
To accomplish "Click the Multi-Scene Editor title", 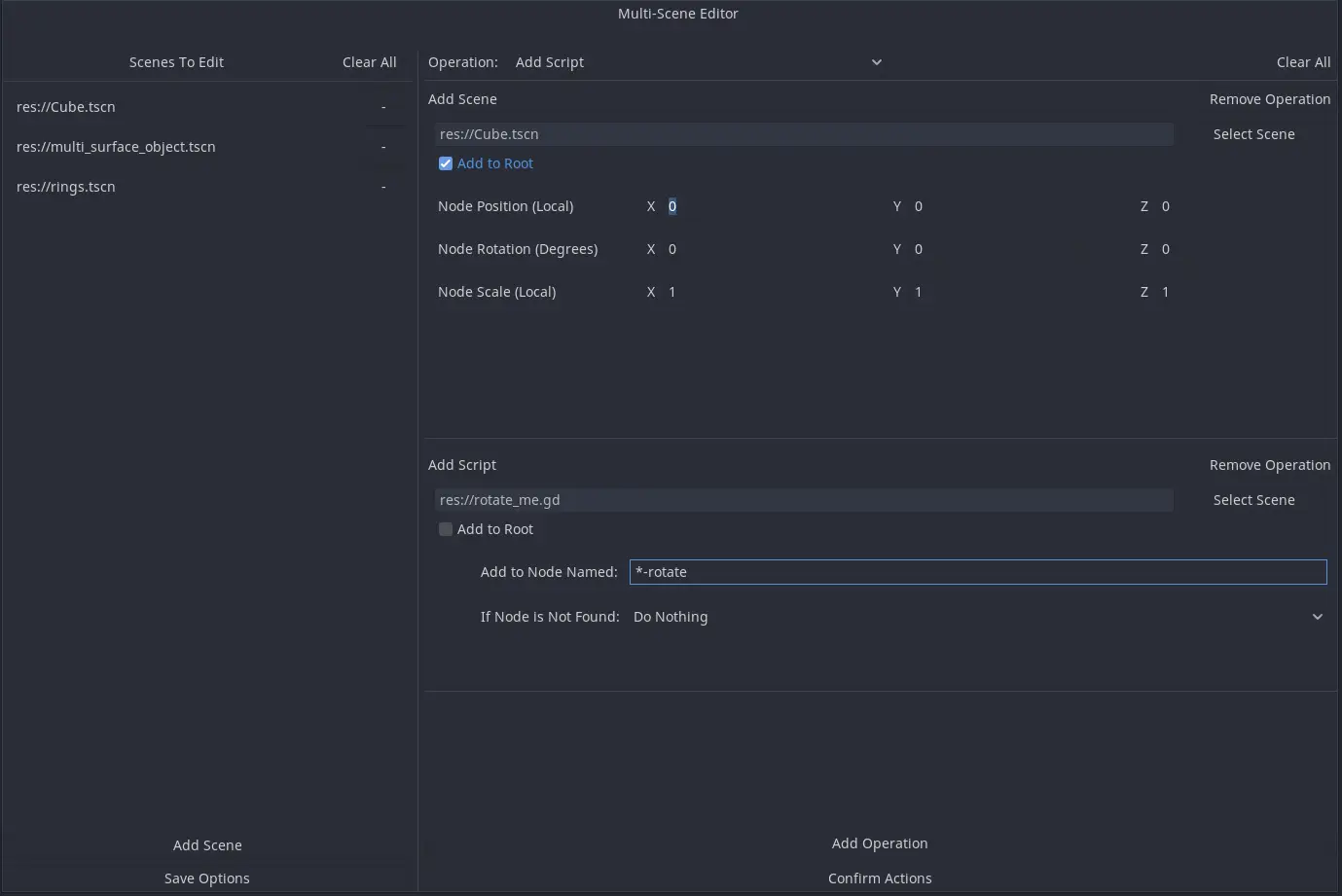I will [x=678, y=14].
